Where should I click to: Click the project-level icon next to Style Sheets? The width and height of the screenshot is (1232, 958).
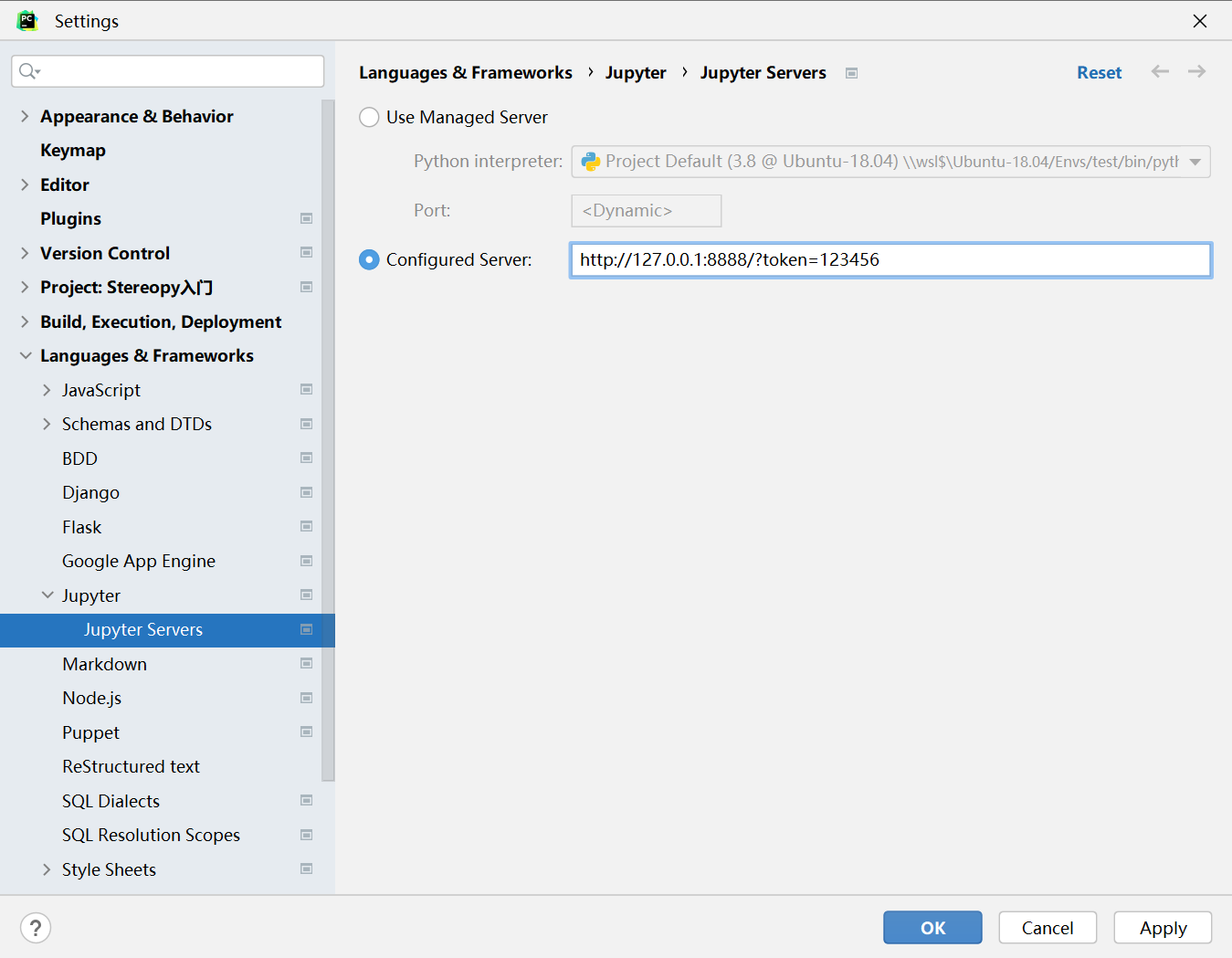click(307, 869)
